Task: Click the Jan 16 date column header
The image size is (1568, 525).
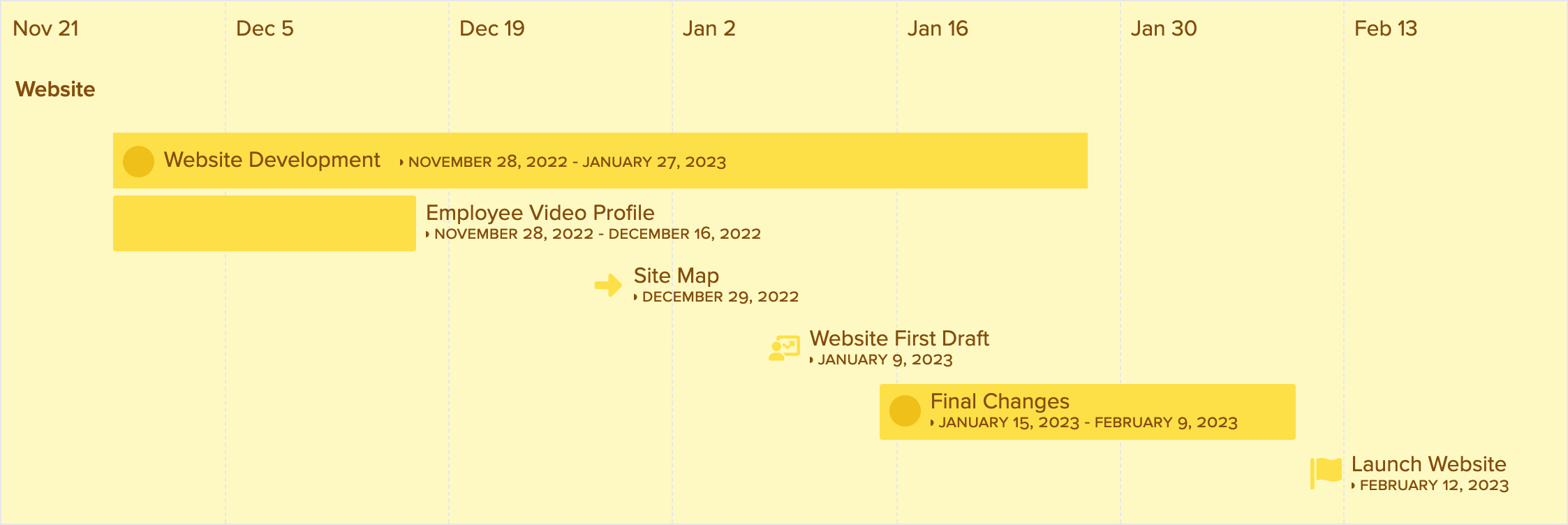Action: click(x=938, y=29)
